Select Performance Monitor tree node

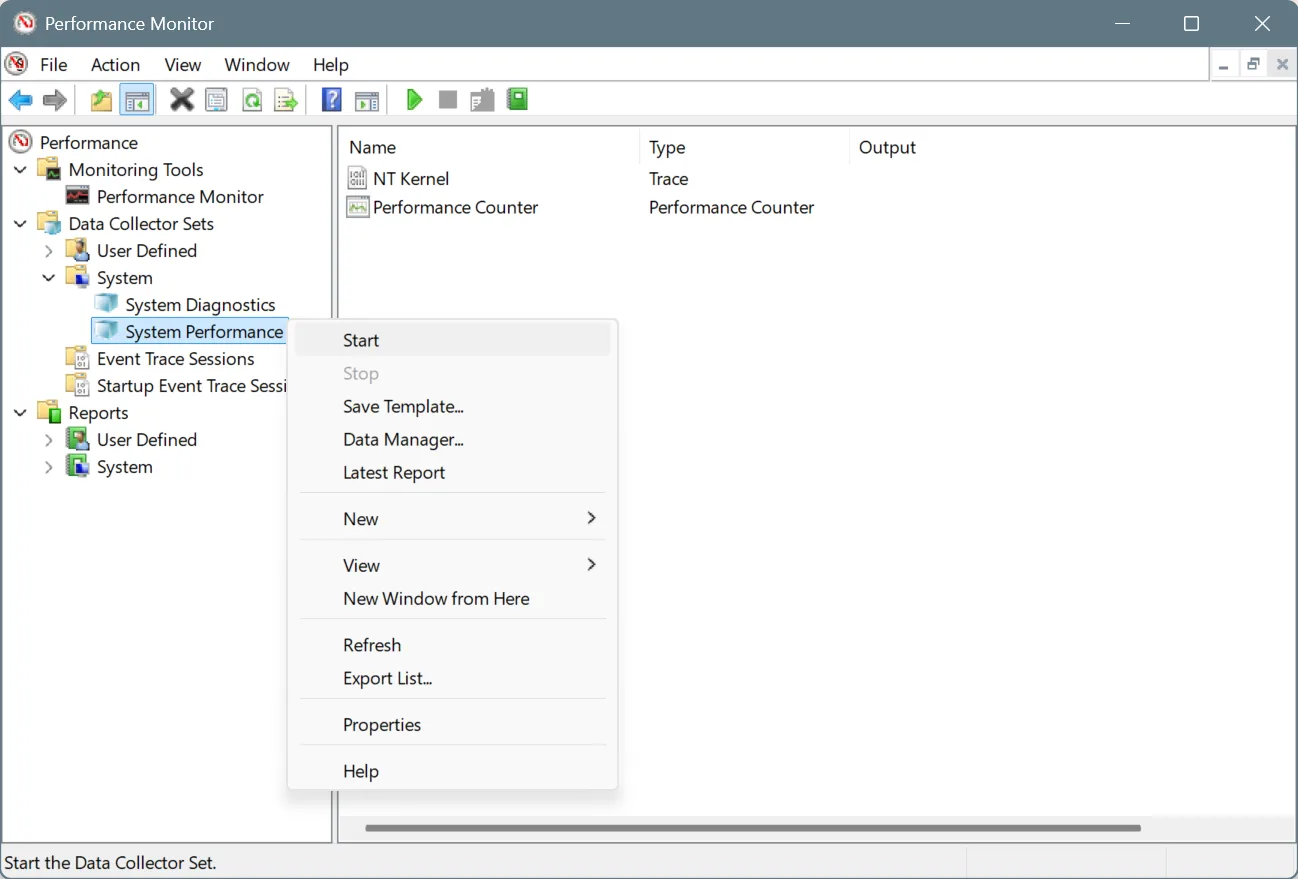[x=180, y=196]
